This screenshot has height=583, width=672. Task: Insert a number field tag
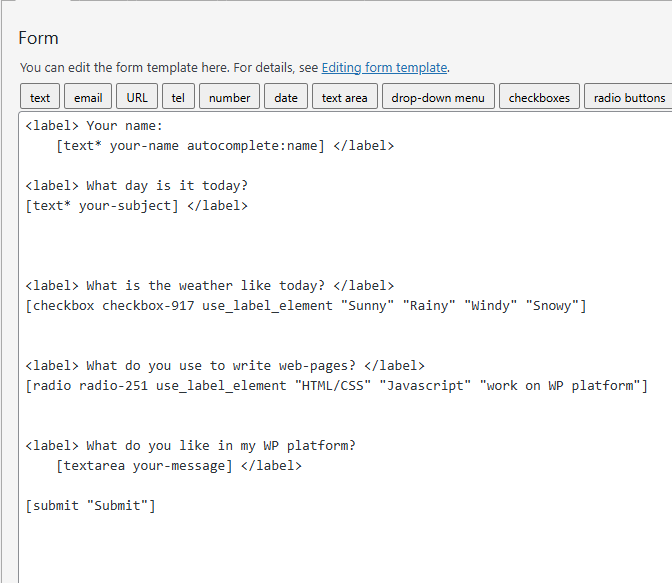tap(229, 97)
